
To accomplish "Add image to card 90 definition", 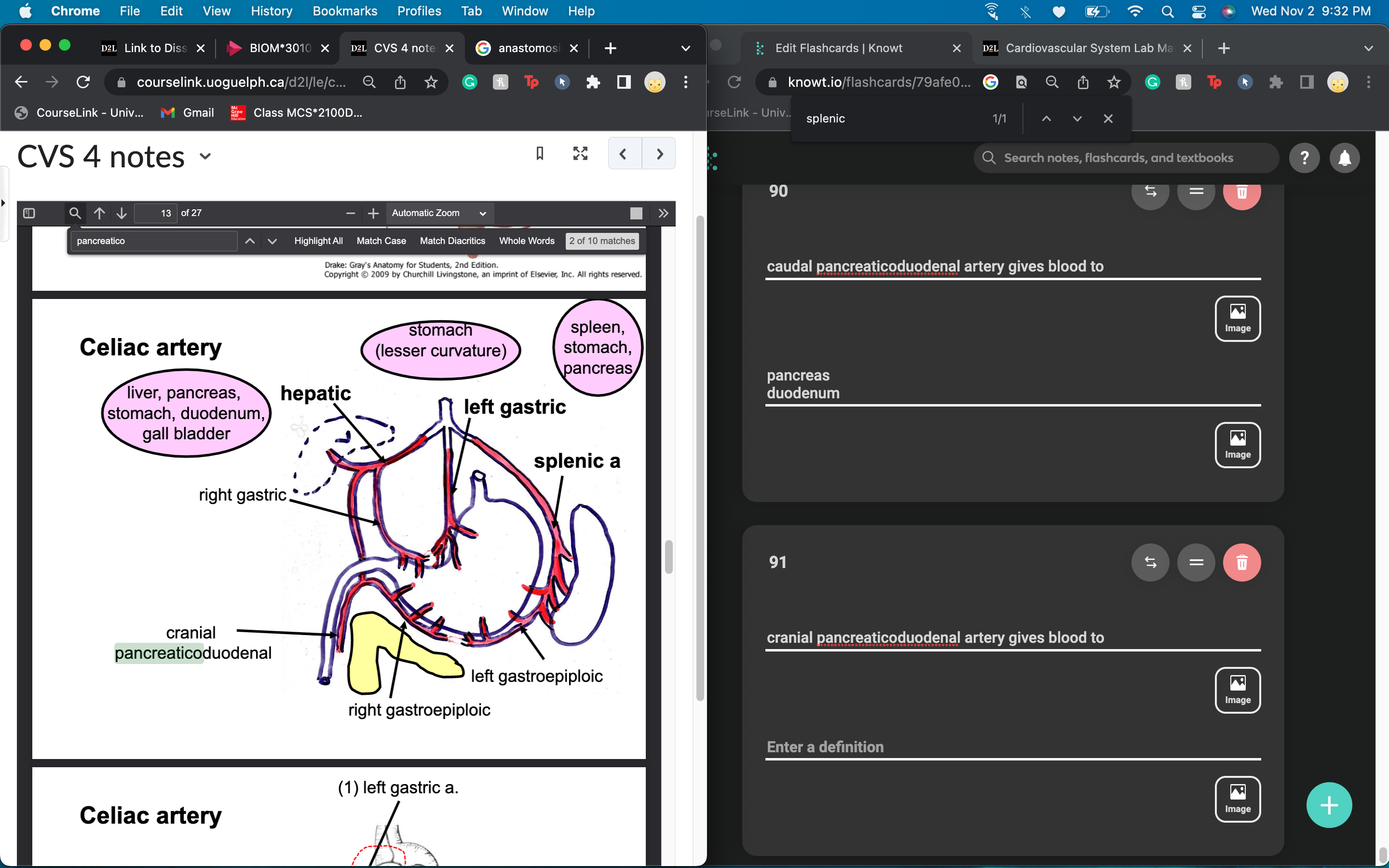I will pos(1238,445).
